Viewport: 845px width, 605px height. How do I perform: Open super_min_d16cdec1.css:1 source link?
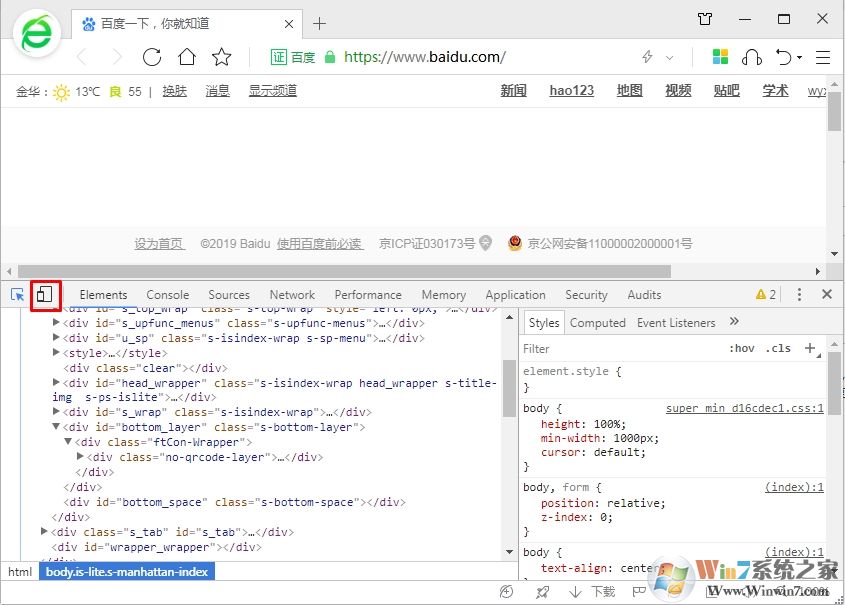coord(744,409)
